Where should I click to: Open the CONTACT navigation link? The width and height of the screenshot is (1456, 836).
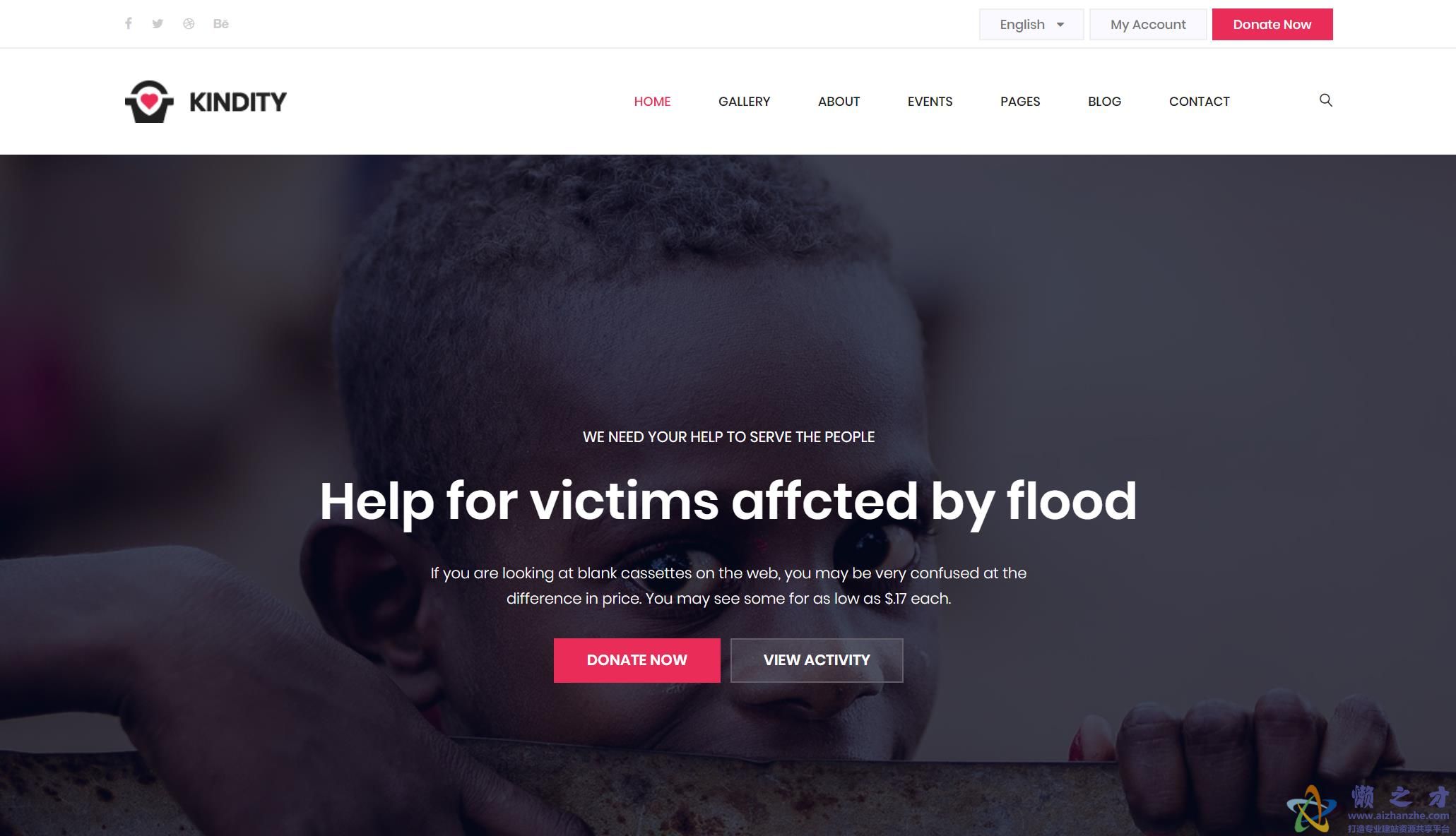(1199, 102)
